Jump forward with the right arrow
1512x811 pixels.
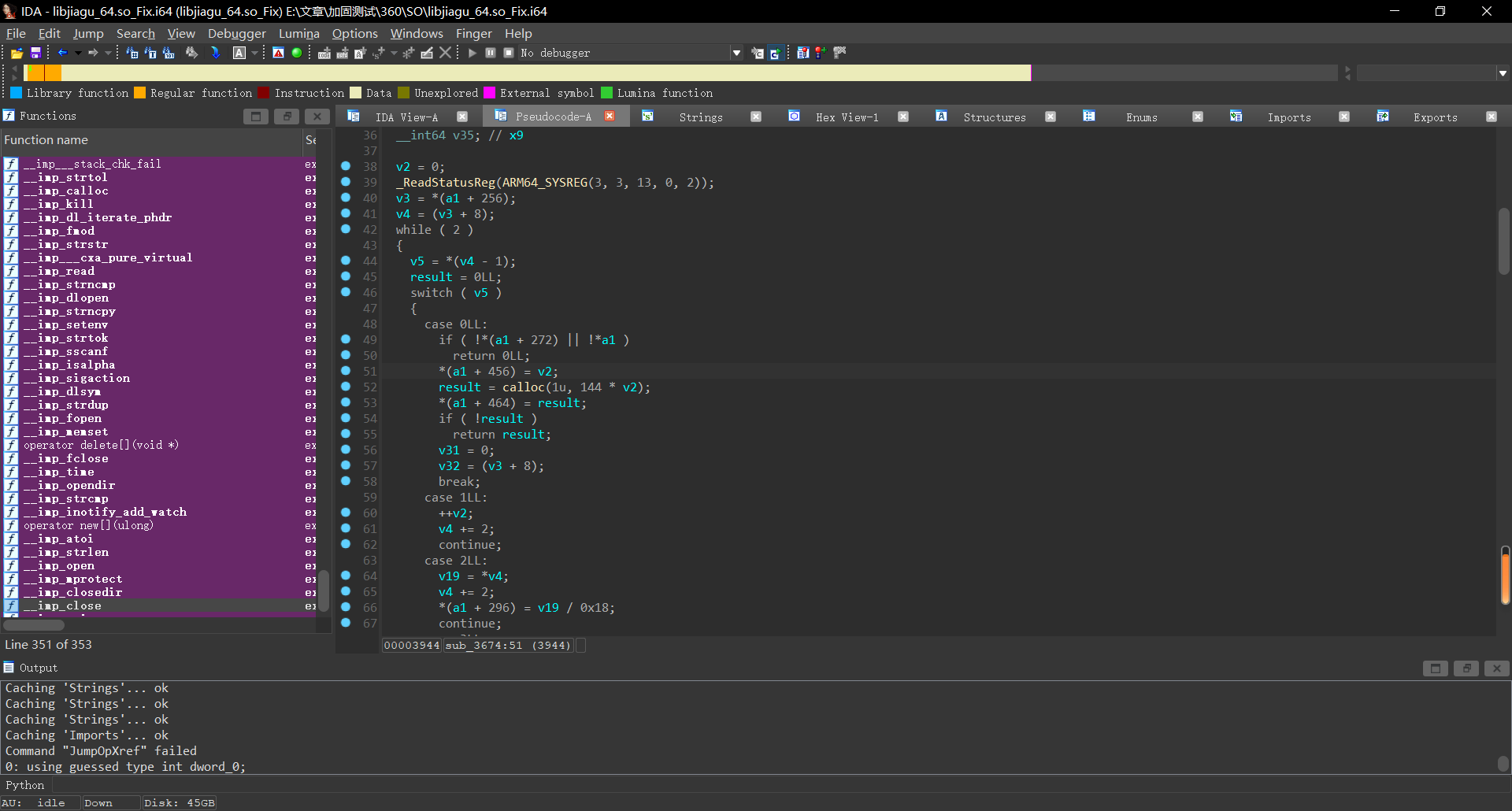click(x=93, y=53)
